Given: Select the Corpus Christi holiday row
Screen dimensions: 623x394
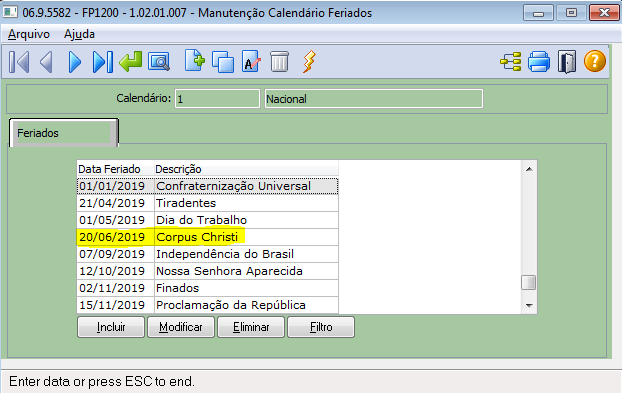Looking at the screenshot, I should click(x=207, y=237).
